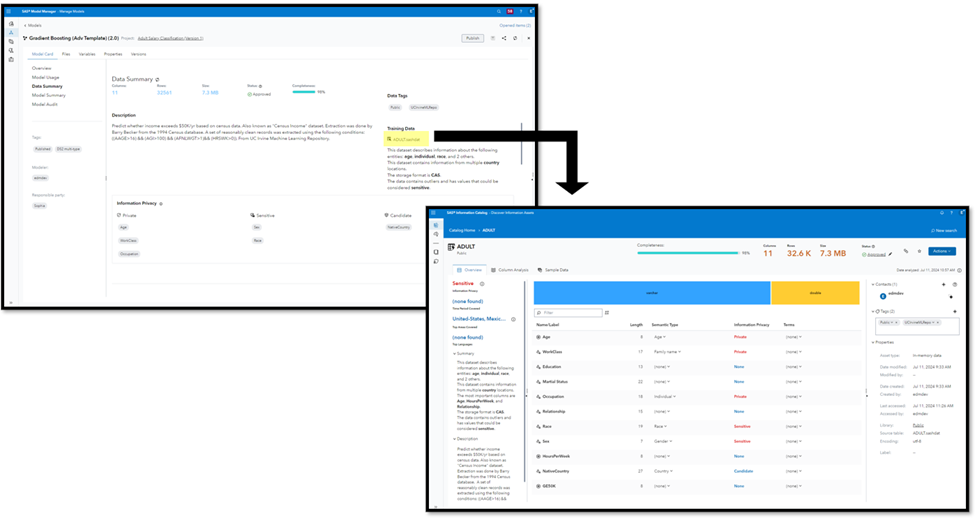This screenshot has width=975, height=522.
Task: Click first icon in Model Manager left sidebar
Action: click(11, 24)
